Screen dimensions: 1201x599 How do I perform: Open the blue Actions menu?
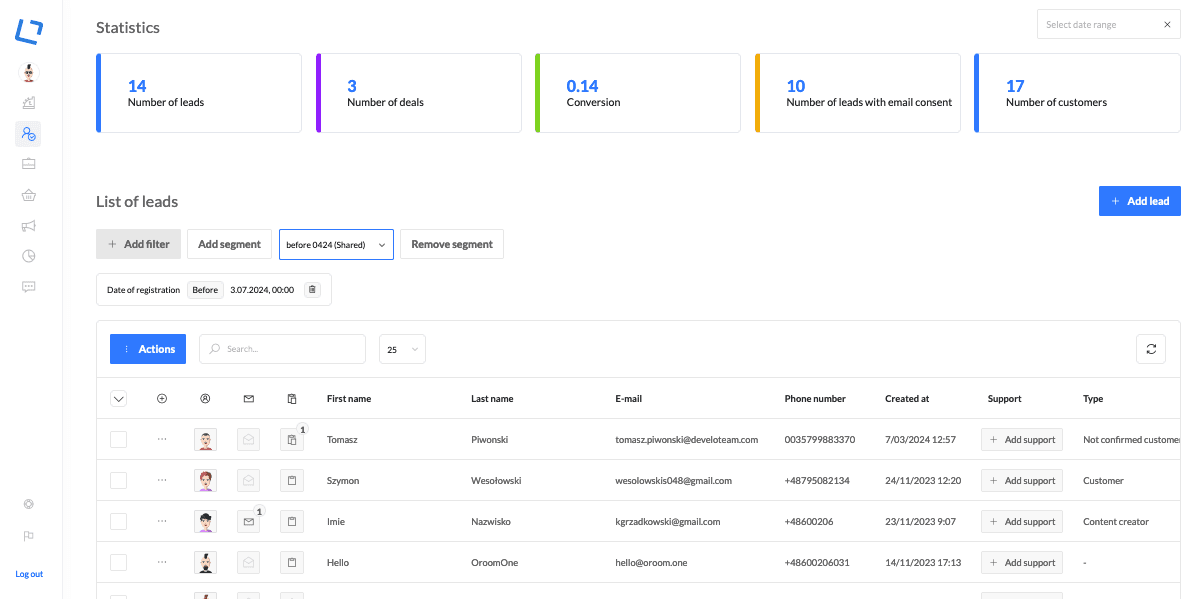coord(148,349)
